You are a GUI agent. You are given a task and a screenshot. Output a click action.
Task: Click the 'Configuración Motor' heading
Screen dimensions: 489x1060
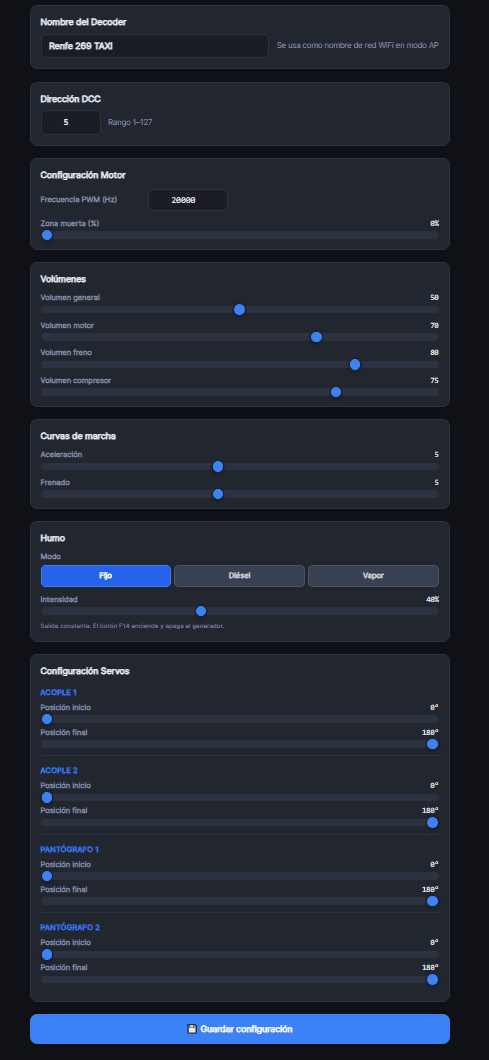click(x=83, y=175)
